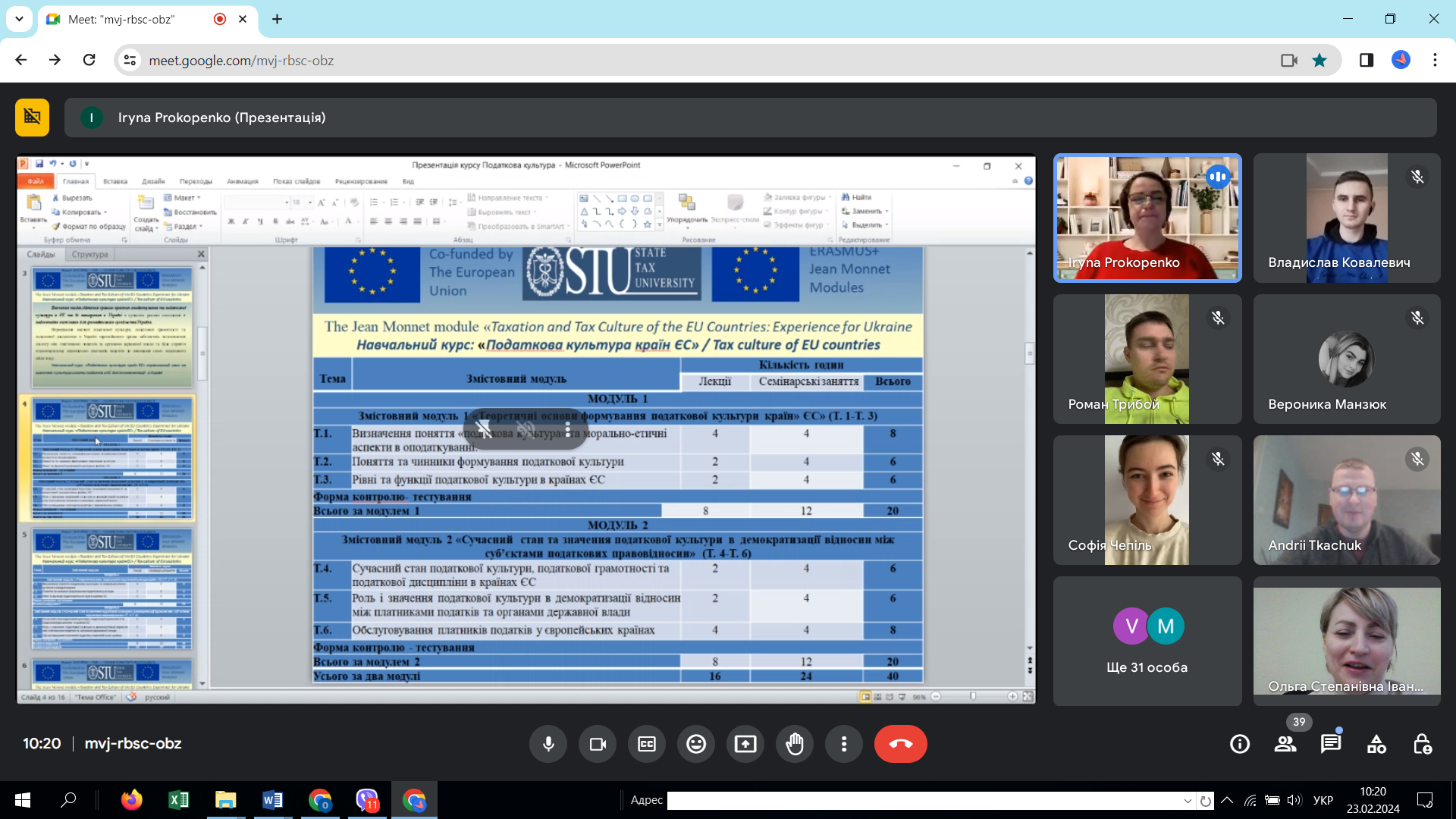
Task: Open Windows taskbar search
Action: coord(68,800)
